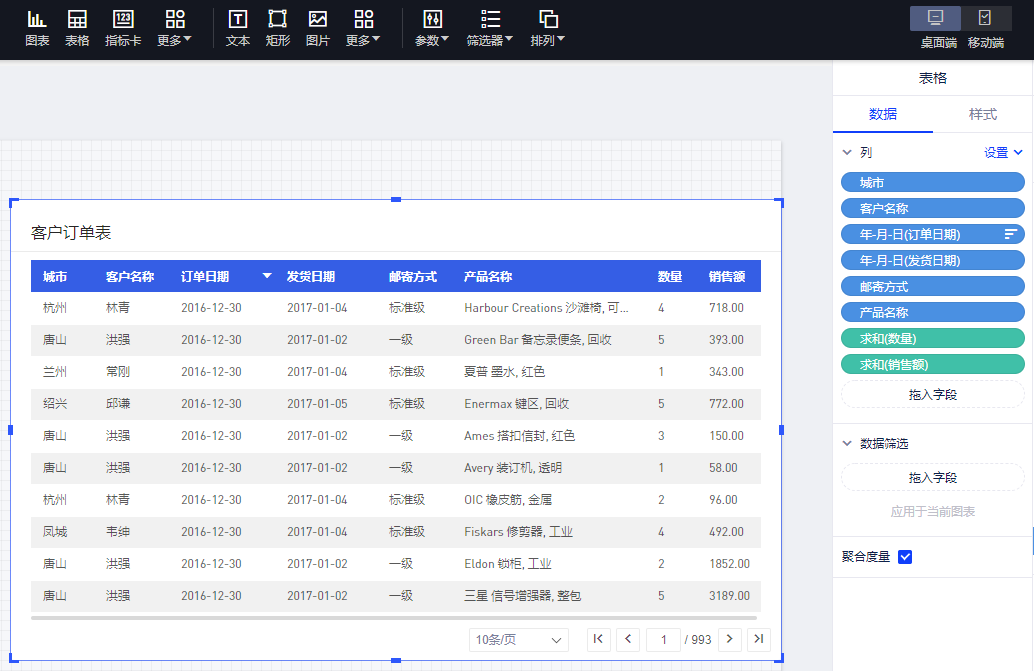Go to next page of table
This screenshot has height=671, width=1034.
pos(730,639)
